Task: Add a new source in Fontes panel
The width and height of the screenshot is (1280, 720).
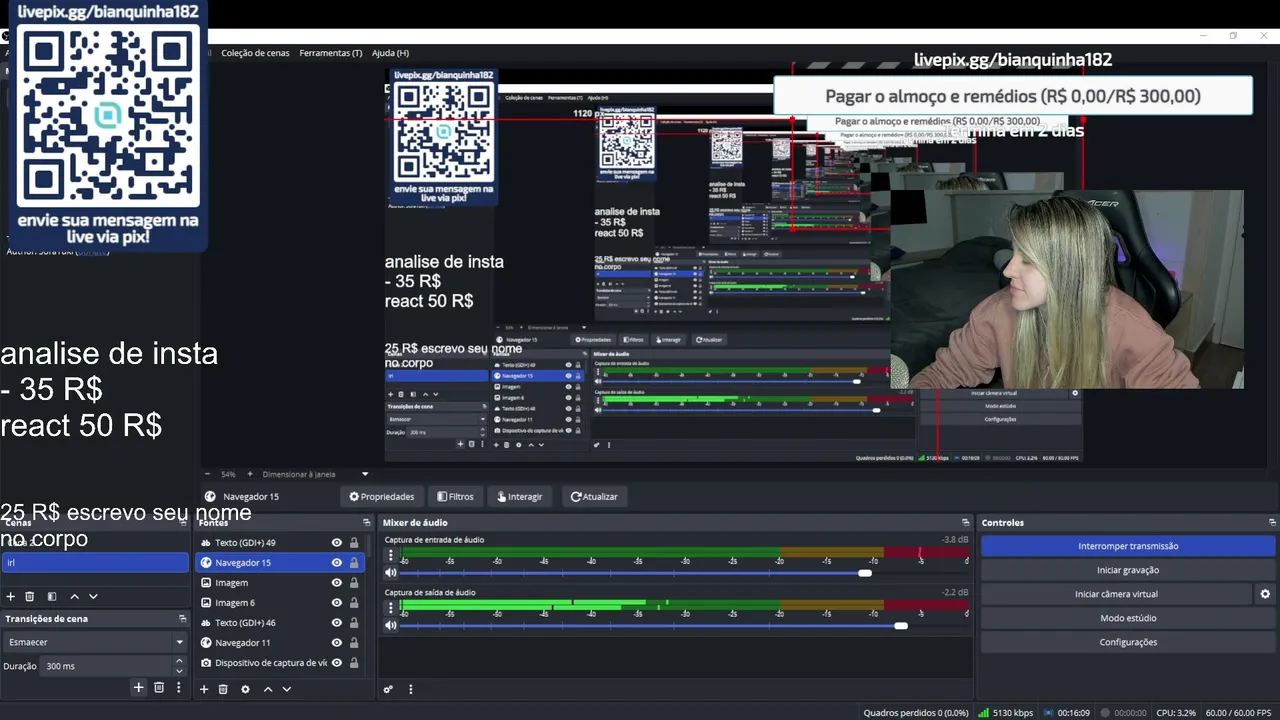Action: pyautogui.click(x=204, y=689)
